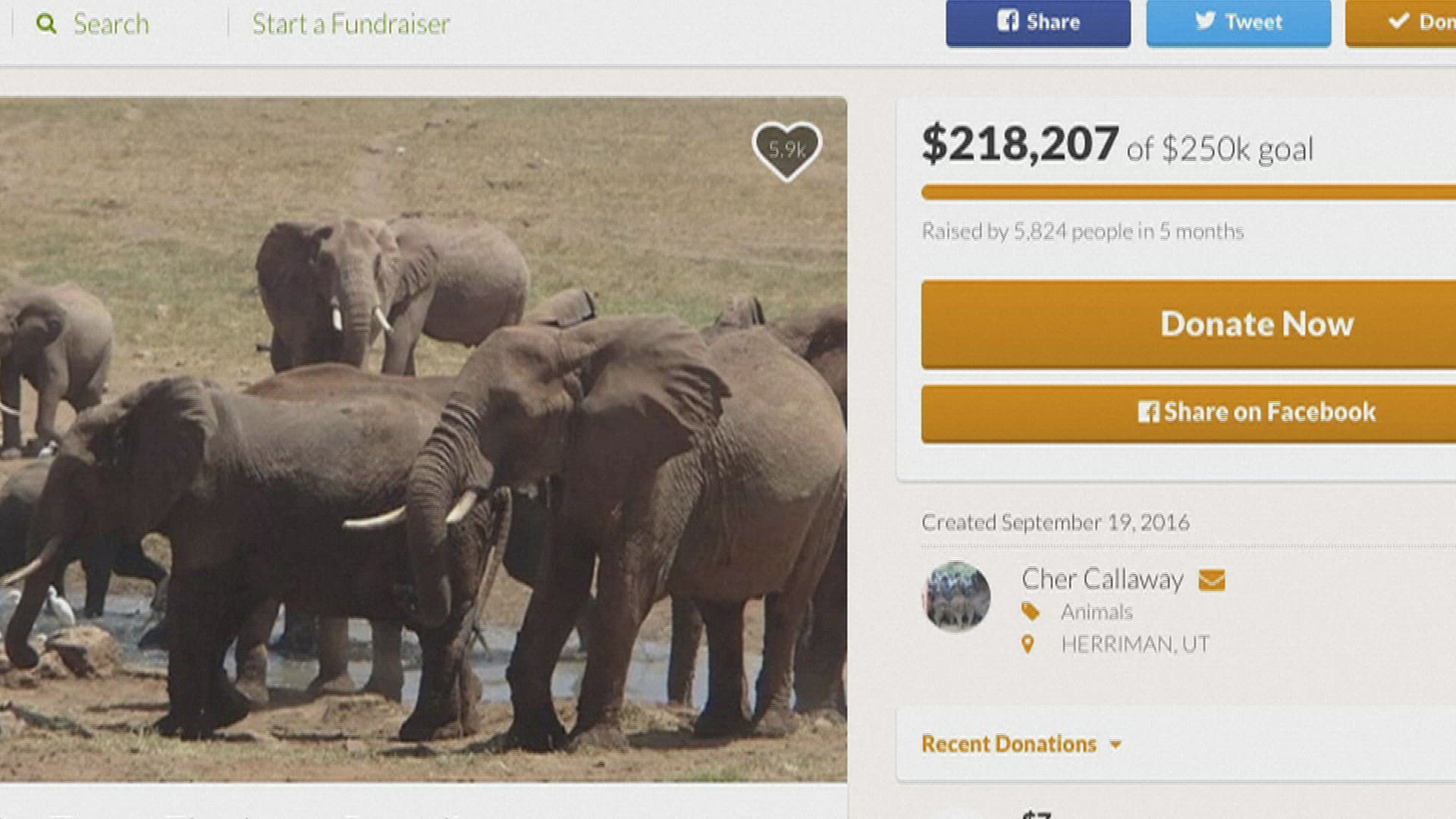This screenshot has height=819, width=1456.
Task: Expand the Recent Donations dropdown arrow
Action: [x=1116, y=745]
